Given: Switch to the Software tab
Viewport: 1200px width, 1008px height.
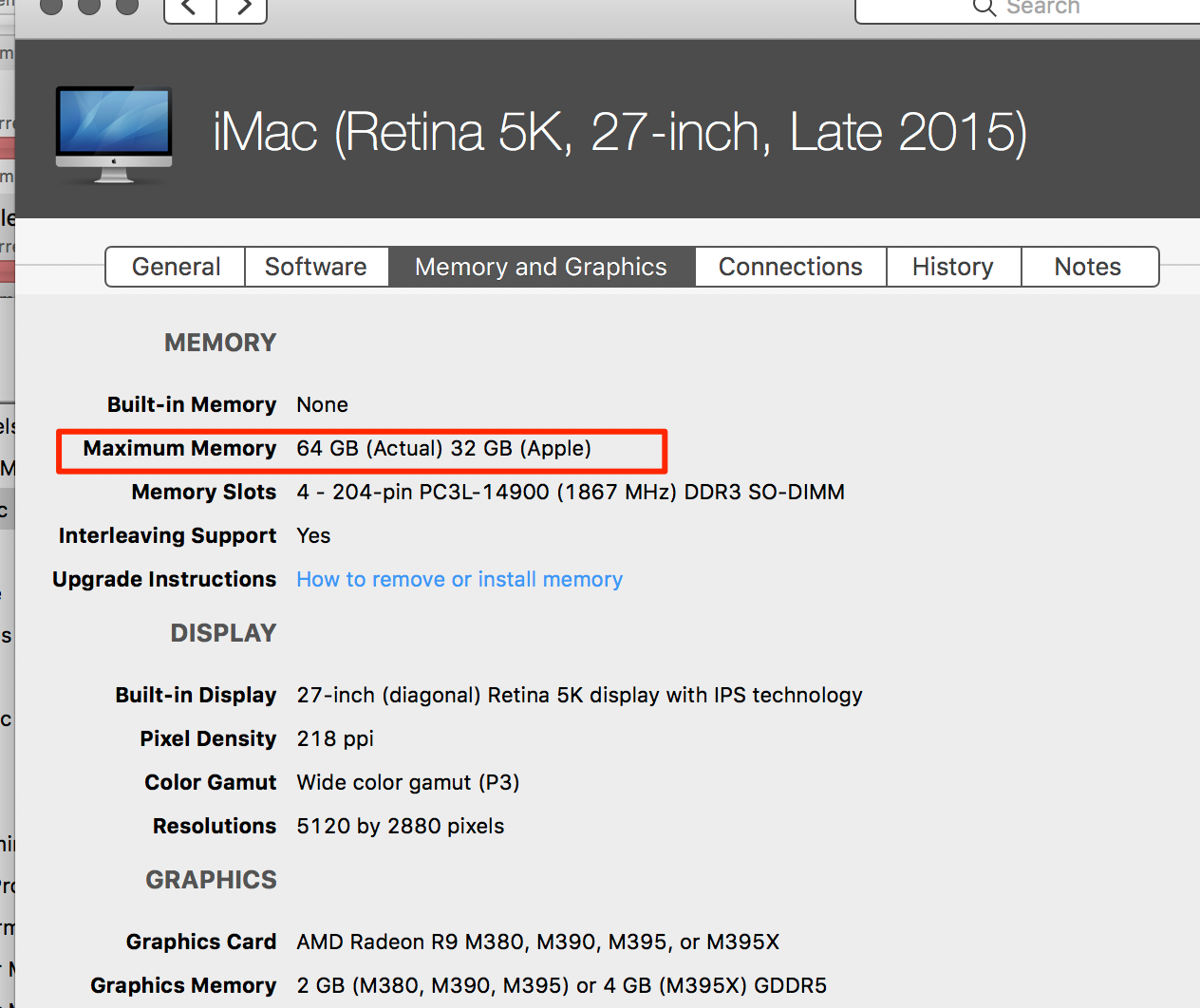Looking at the screenshot, I should pyautogui.click(x=316, y=267).
